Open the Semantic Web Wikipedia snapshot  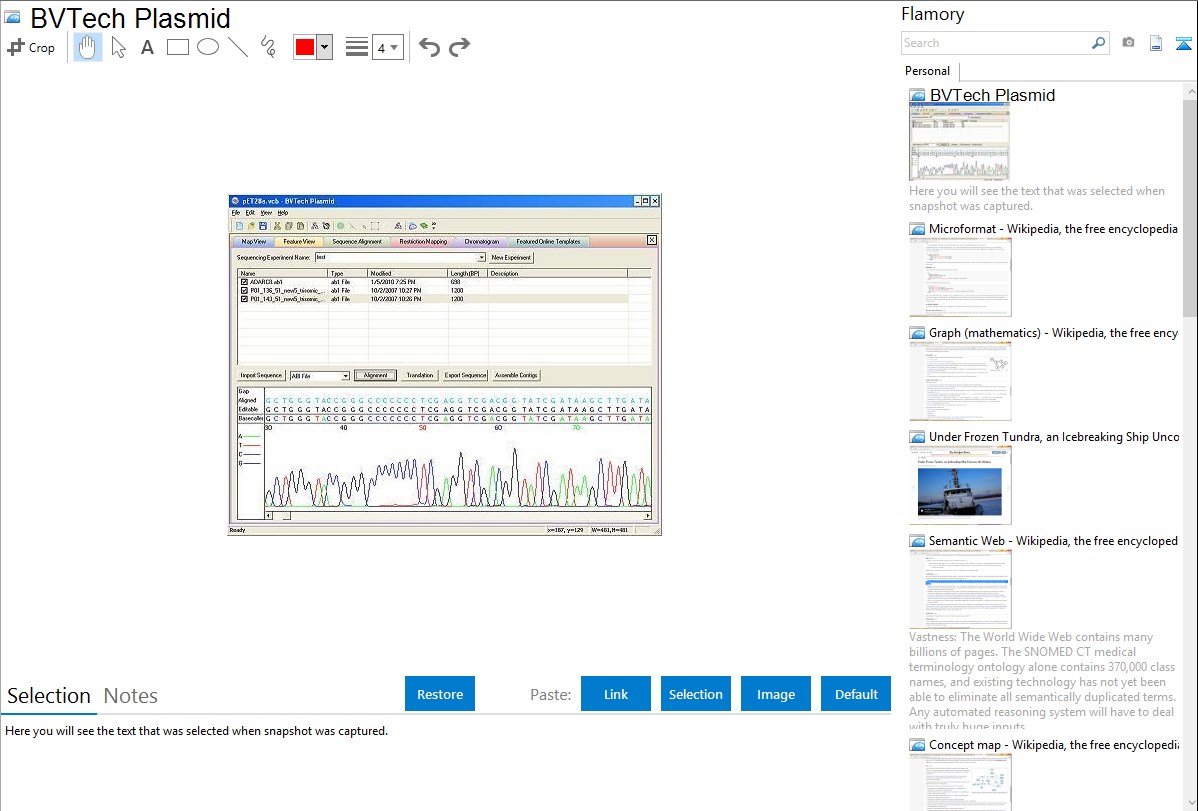[1053, 540]
